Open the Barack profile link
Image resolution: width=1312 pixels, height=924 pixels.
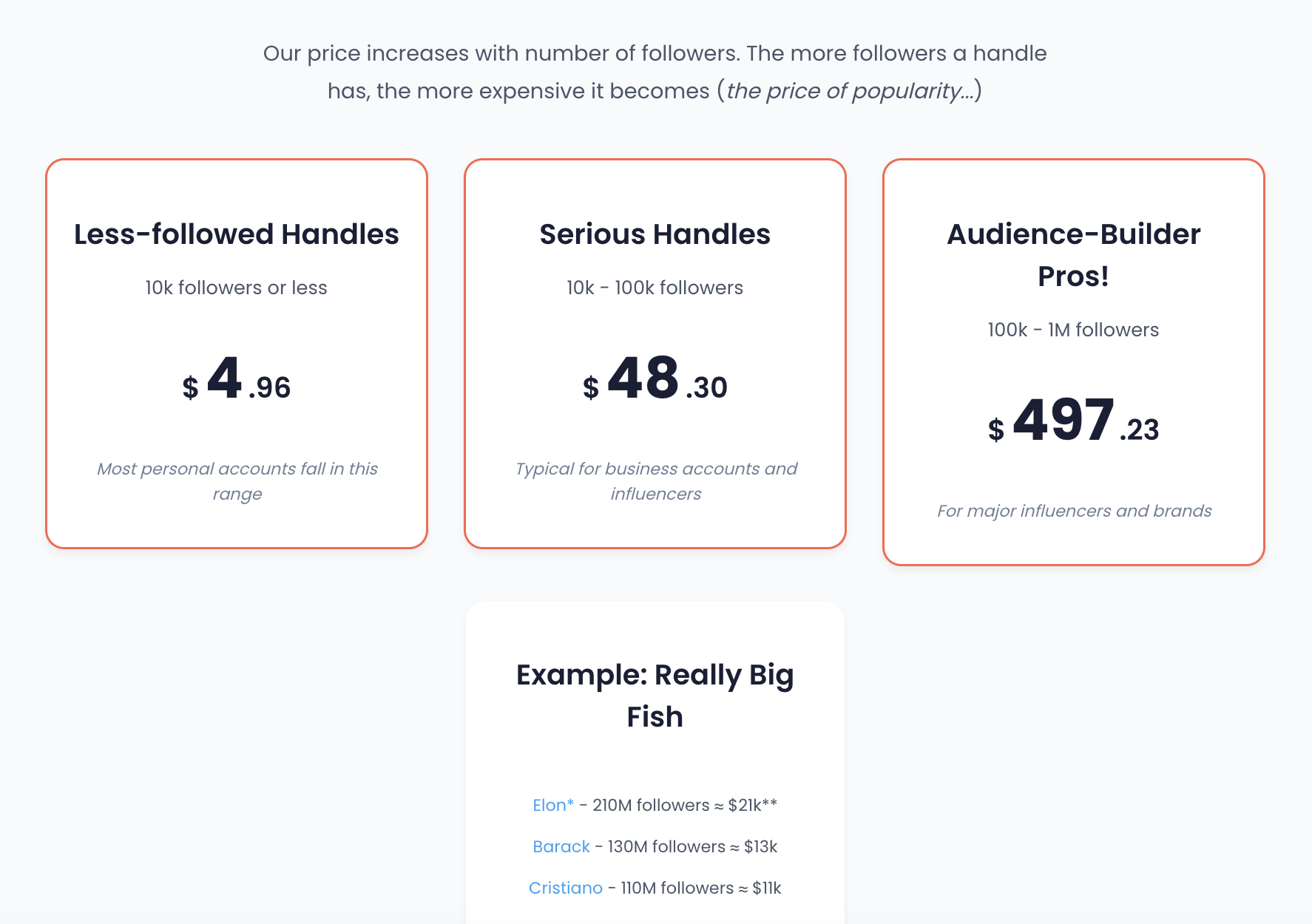[x=561, y=846]
